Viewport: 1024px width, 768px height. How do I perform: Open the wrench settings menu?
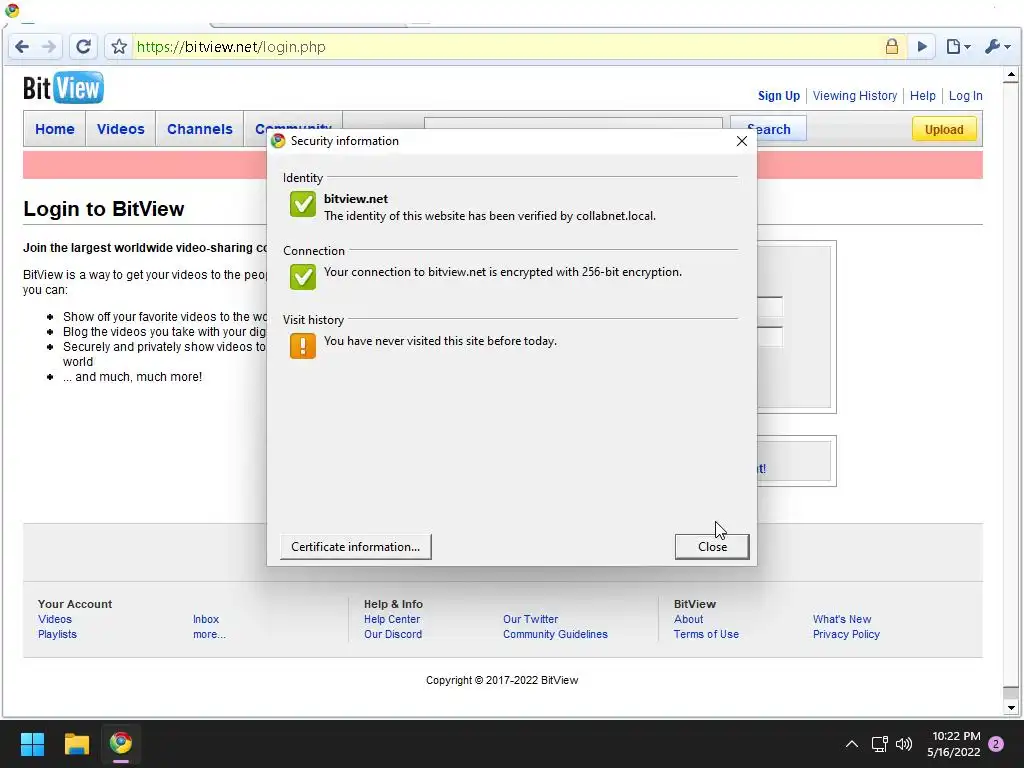tap(997, 46)
